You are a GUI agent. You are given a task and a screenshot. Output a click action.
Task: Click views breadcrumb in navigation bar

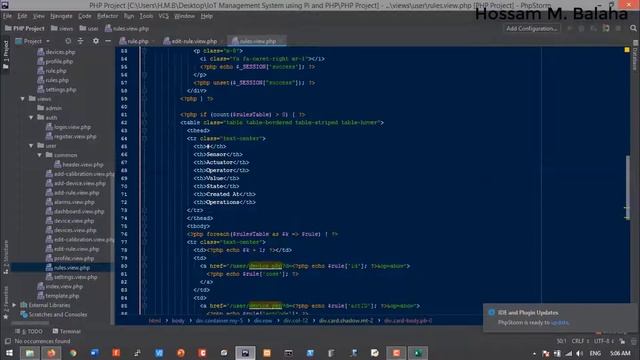point(62,28)
